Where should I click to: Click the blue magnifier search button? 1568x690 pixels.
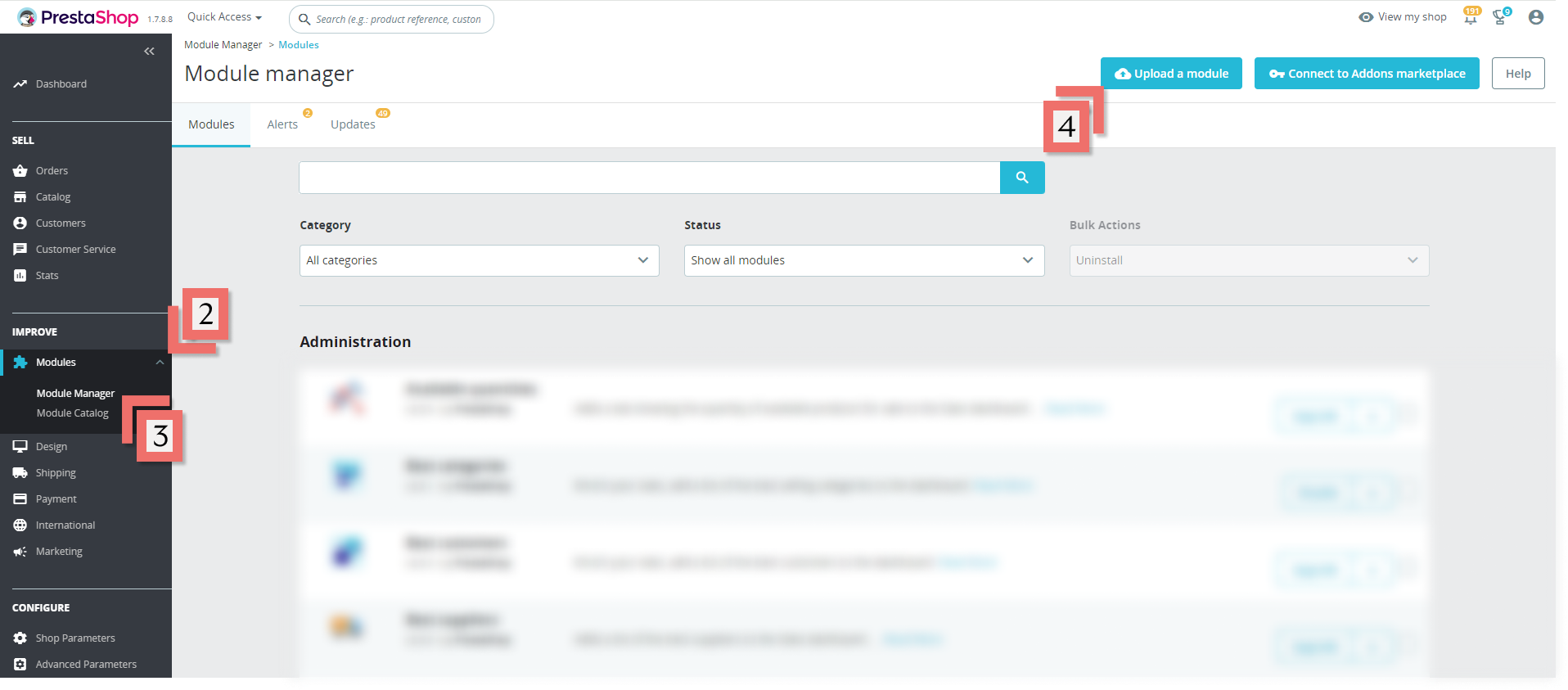point(1021,178)
